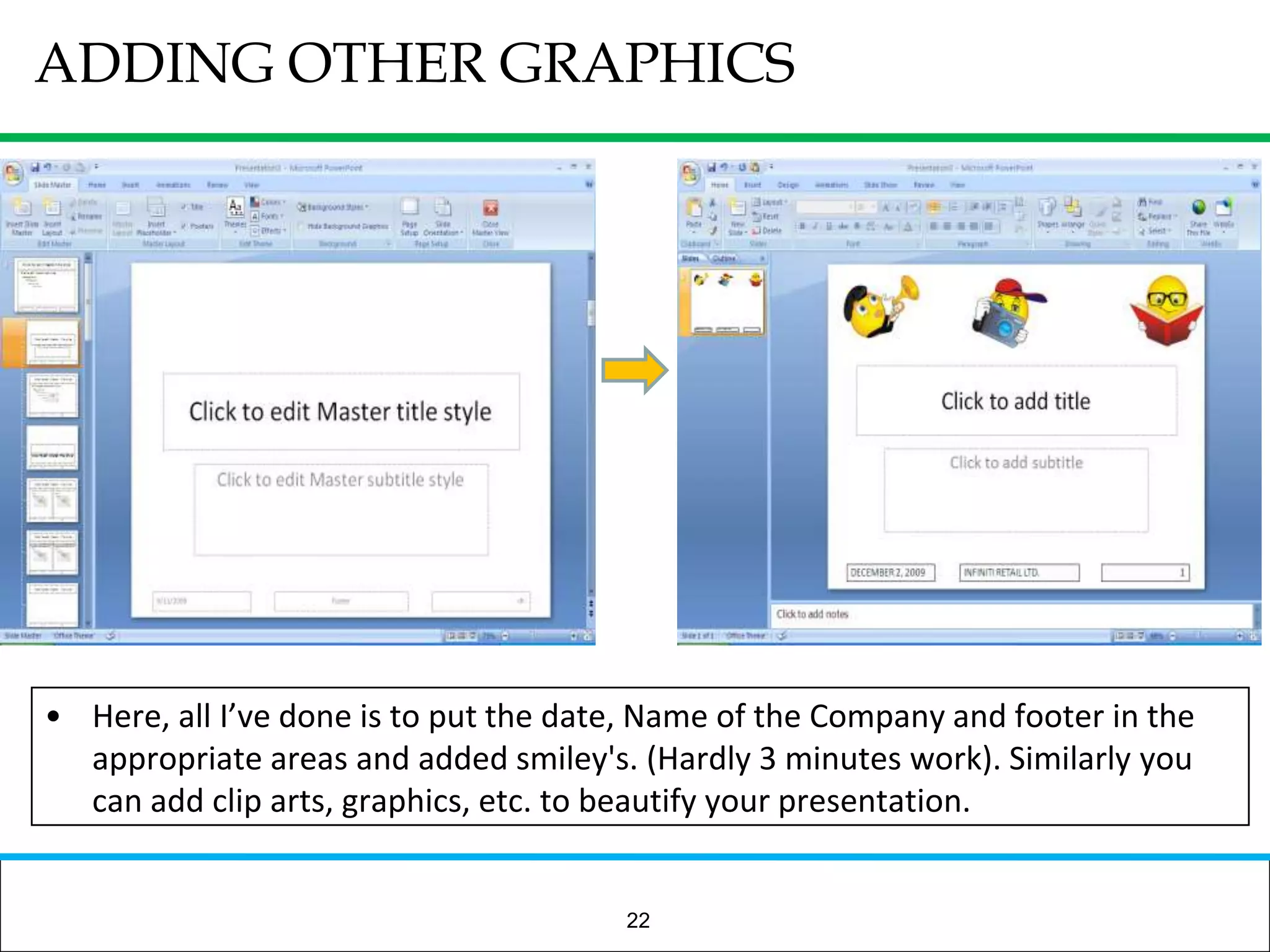Viewport: 1270px width, 952px height.
Task: Click the 'Click to add title' placeholder
Action: tap(1016, 401)
